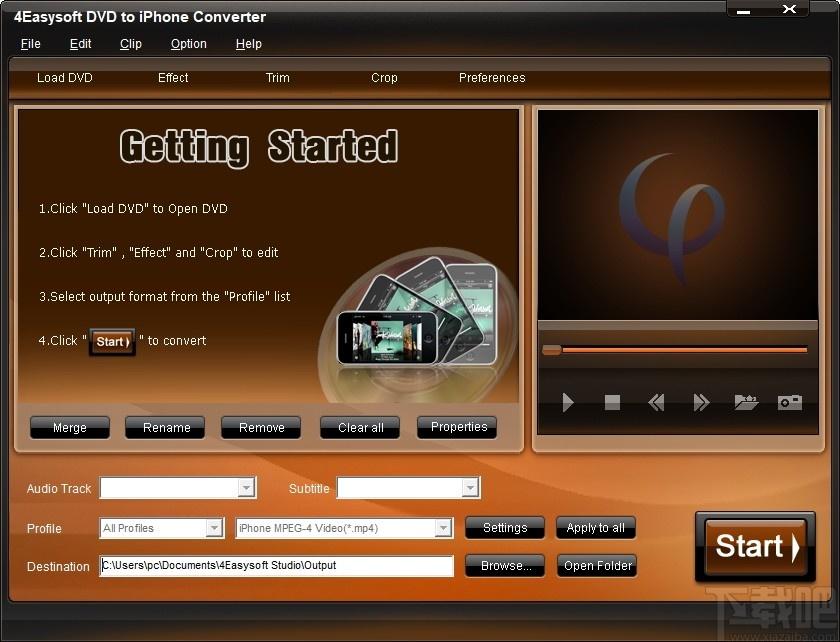Viewport: 840px width, 642px height.
Task: Click the Remove button
Action: tap(261, 428)
